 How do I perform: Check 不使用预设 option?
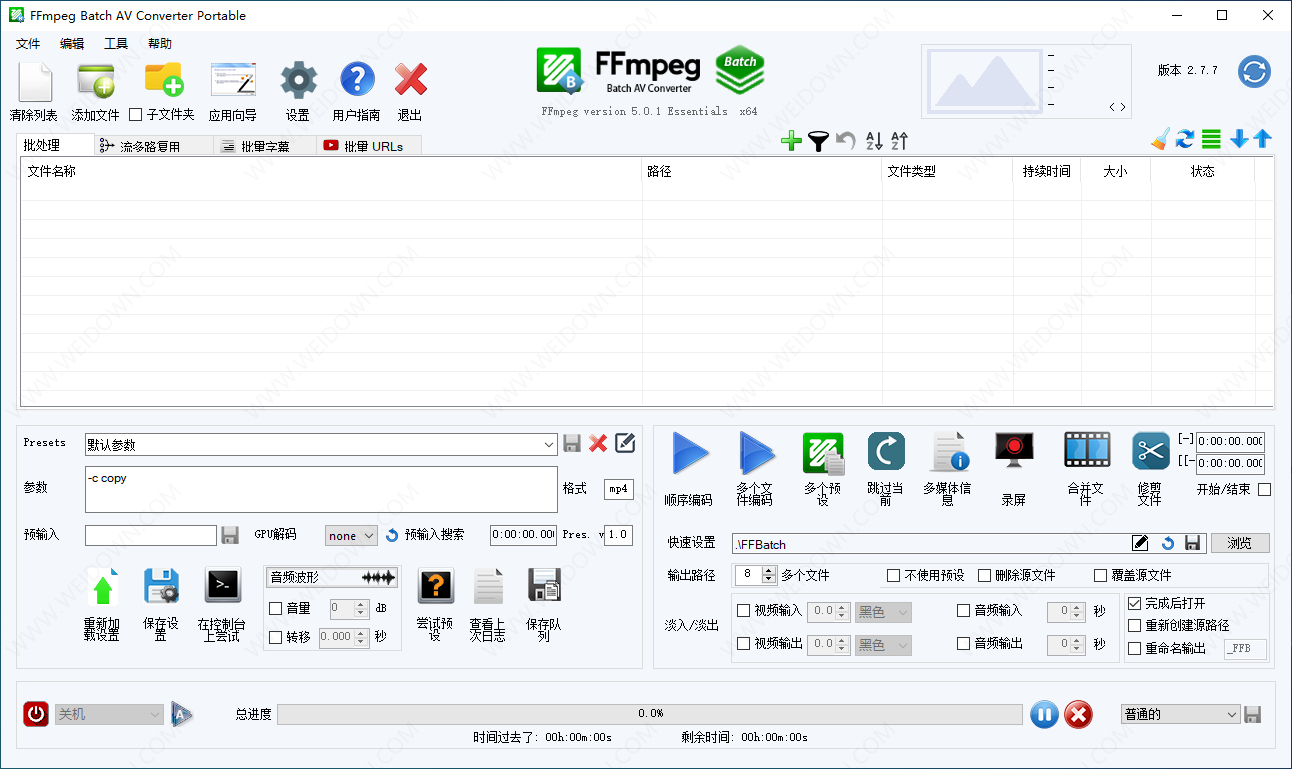point(894,575)
